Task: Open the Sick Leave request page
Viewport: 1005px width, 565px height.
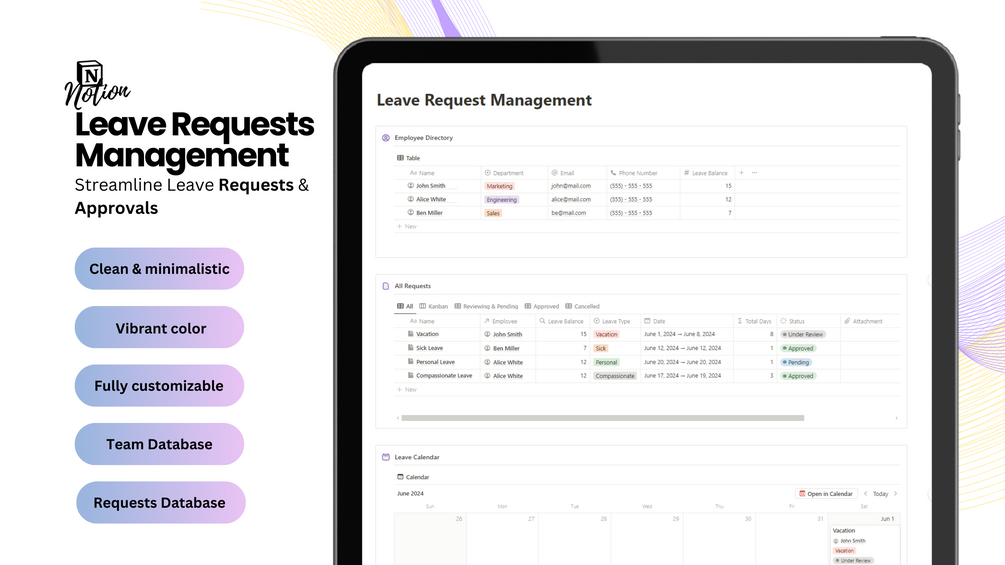Action: 429,348
